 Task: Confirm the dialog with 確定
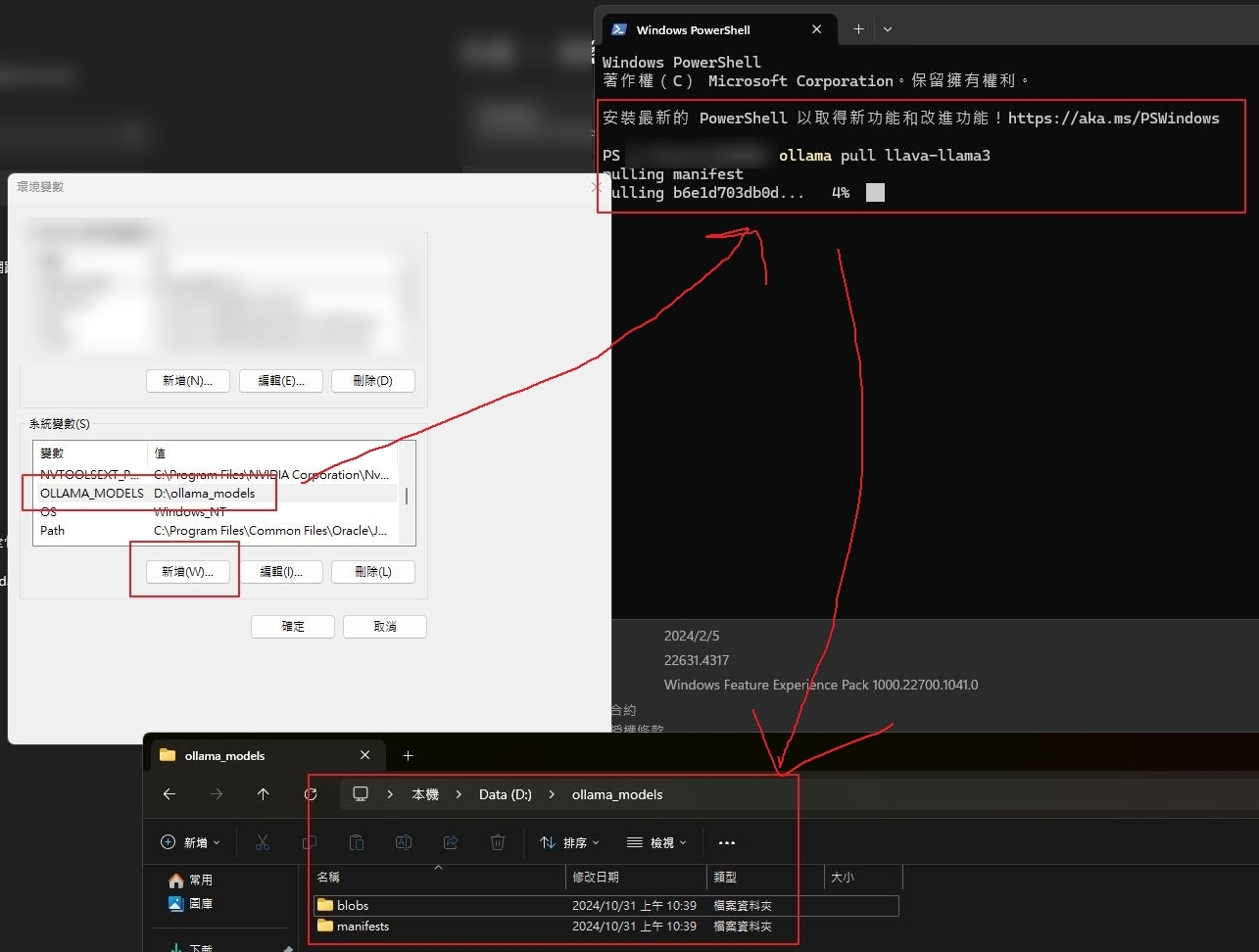293,626
